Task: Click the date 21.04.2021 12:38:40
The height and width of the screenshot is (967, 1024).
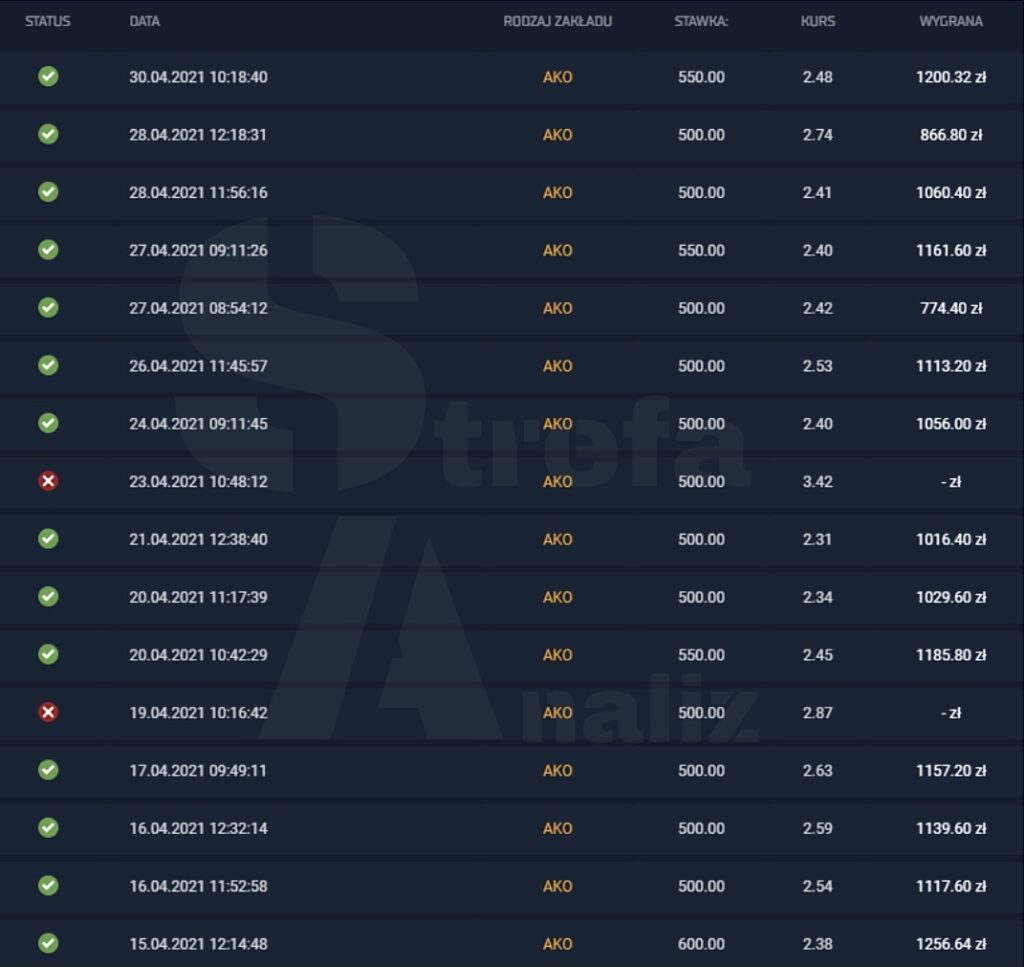Action: 199,539
